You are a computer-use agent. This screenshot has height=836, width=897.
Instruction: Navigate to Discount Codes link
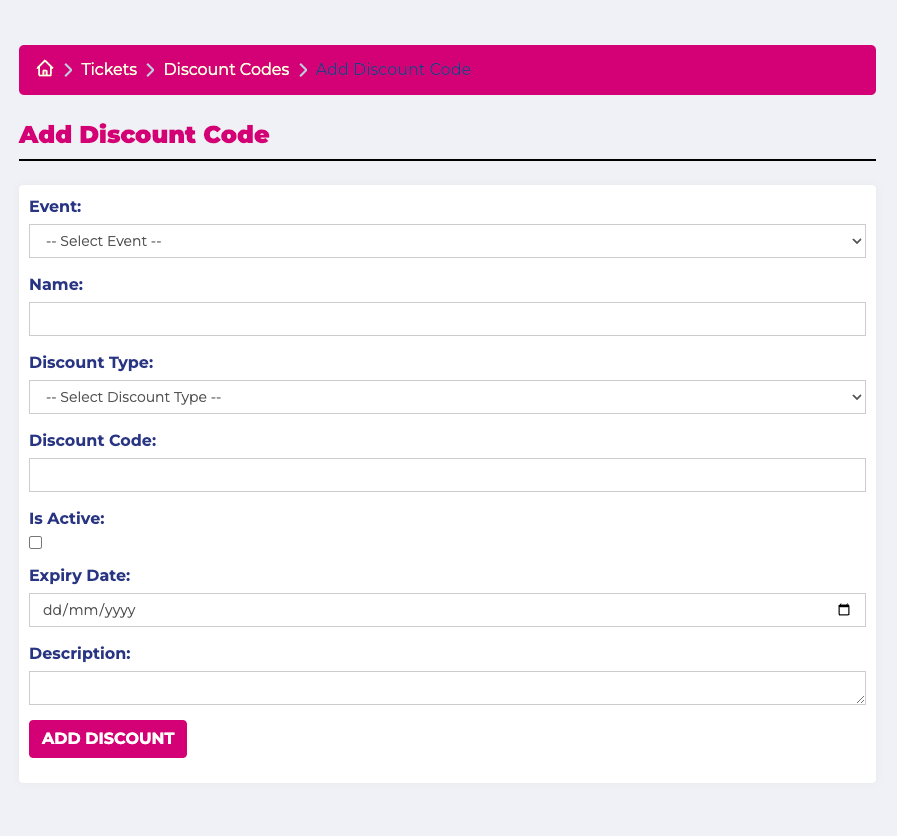[226, 69]
